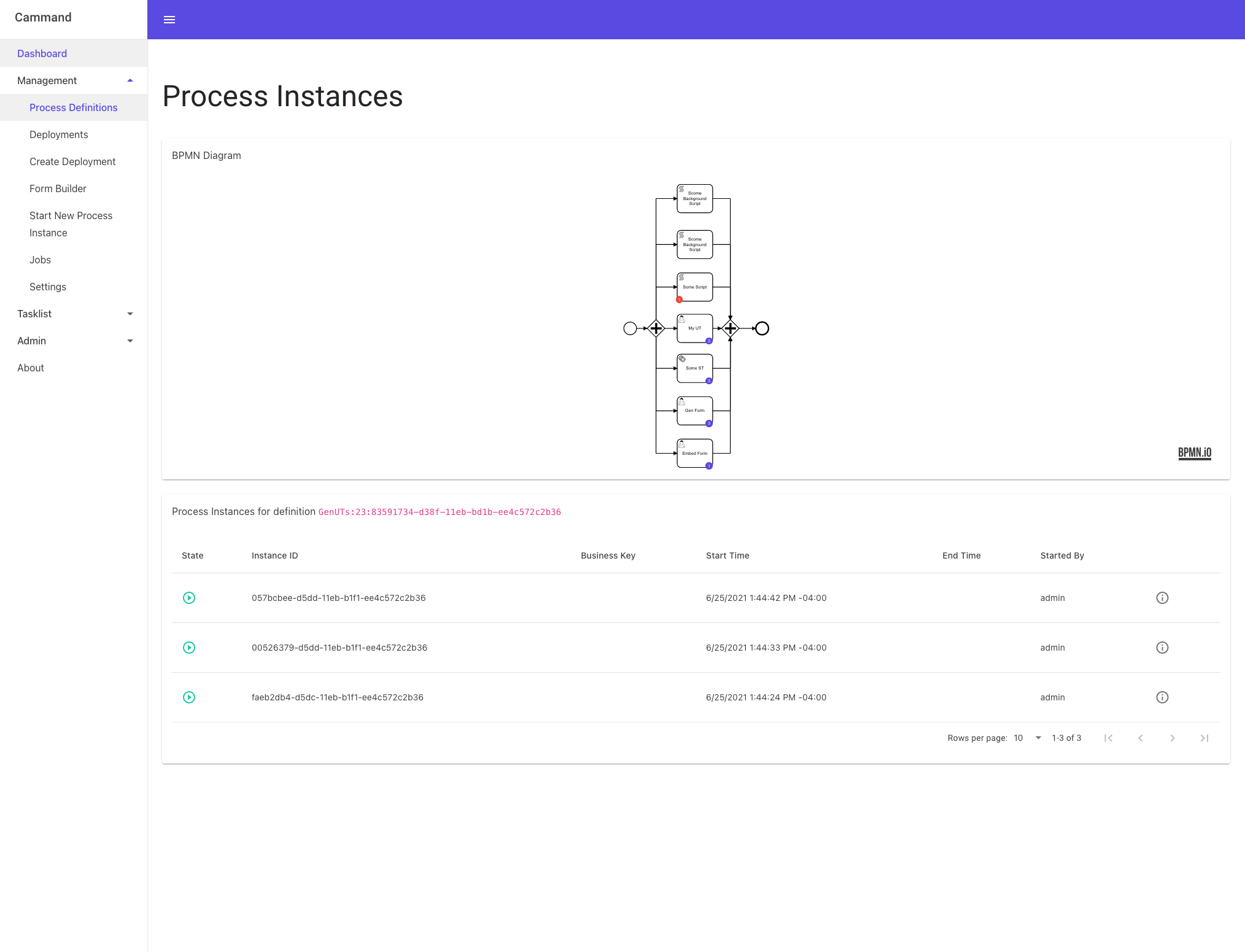Click the hamburger menu icon top left

169,19
